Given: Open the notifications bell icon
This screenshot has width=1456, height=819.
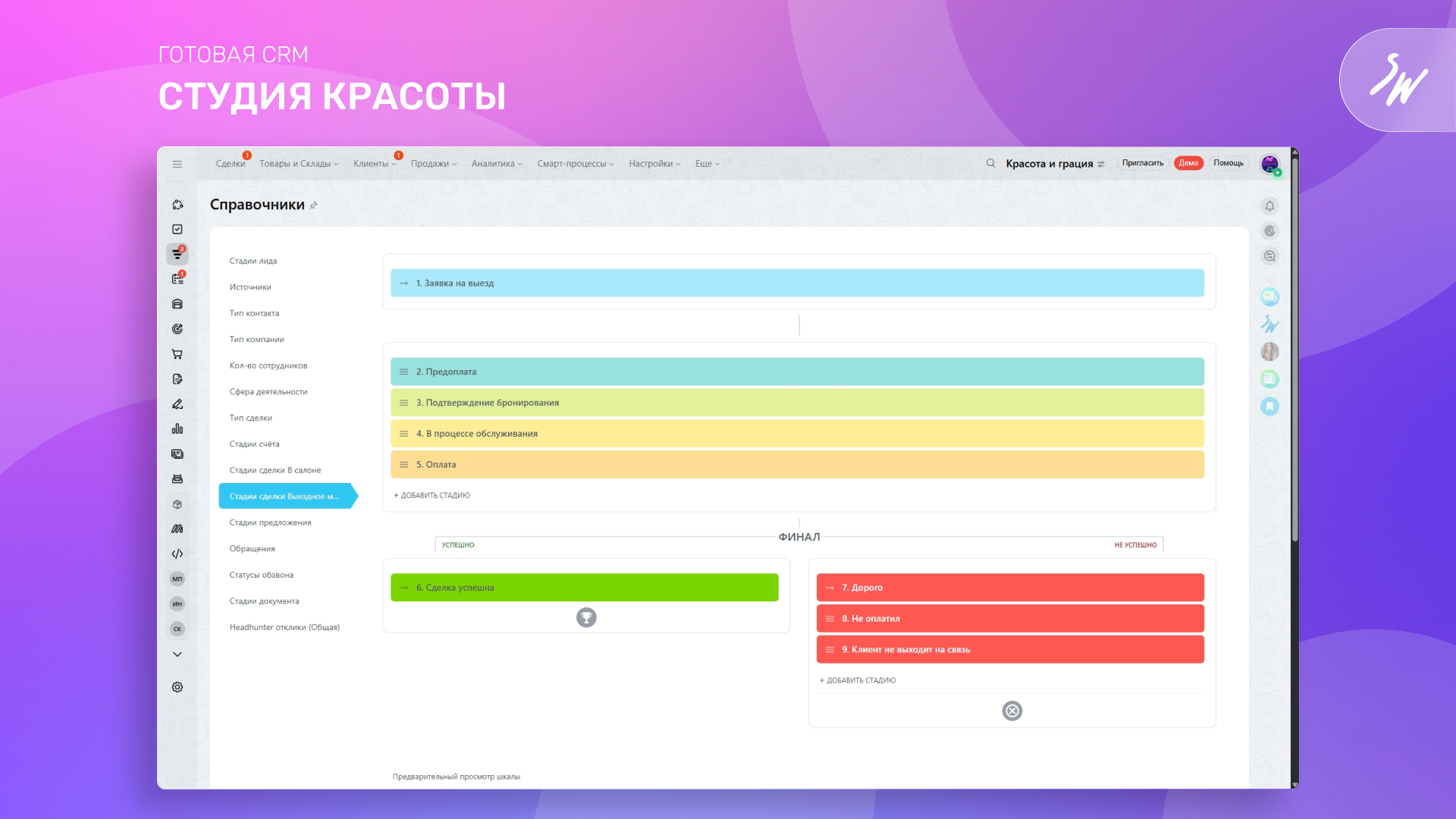Looking at the screenshot, I should 1269,206.
